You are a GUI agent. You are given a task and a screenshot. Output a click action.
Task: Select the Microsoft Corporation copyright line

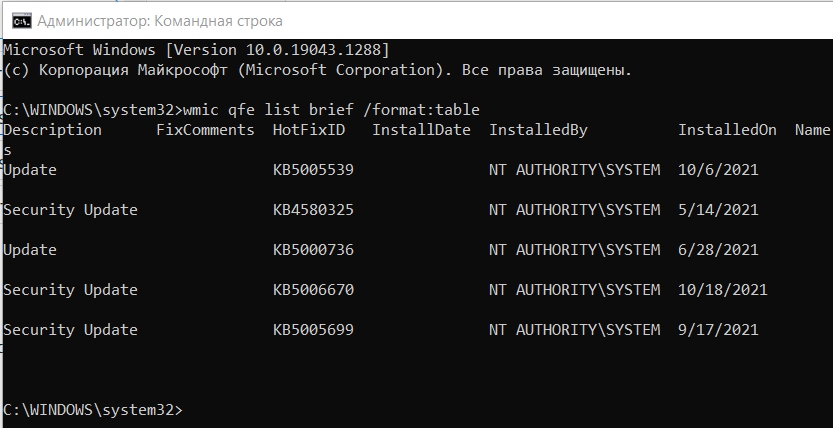(x=318, y=70)
